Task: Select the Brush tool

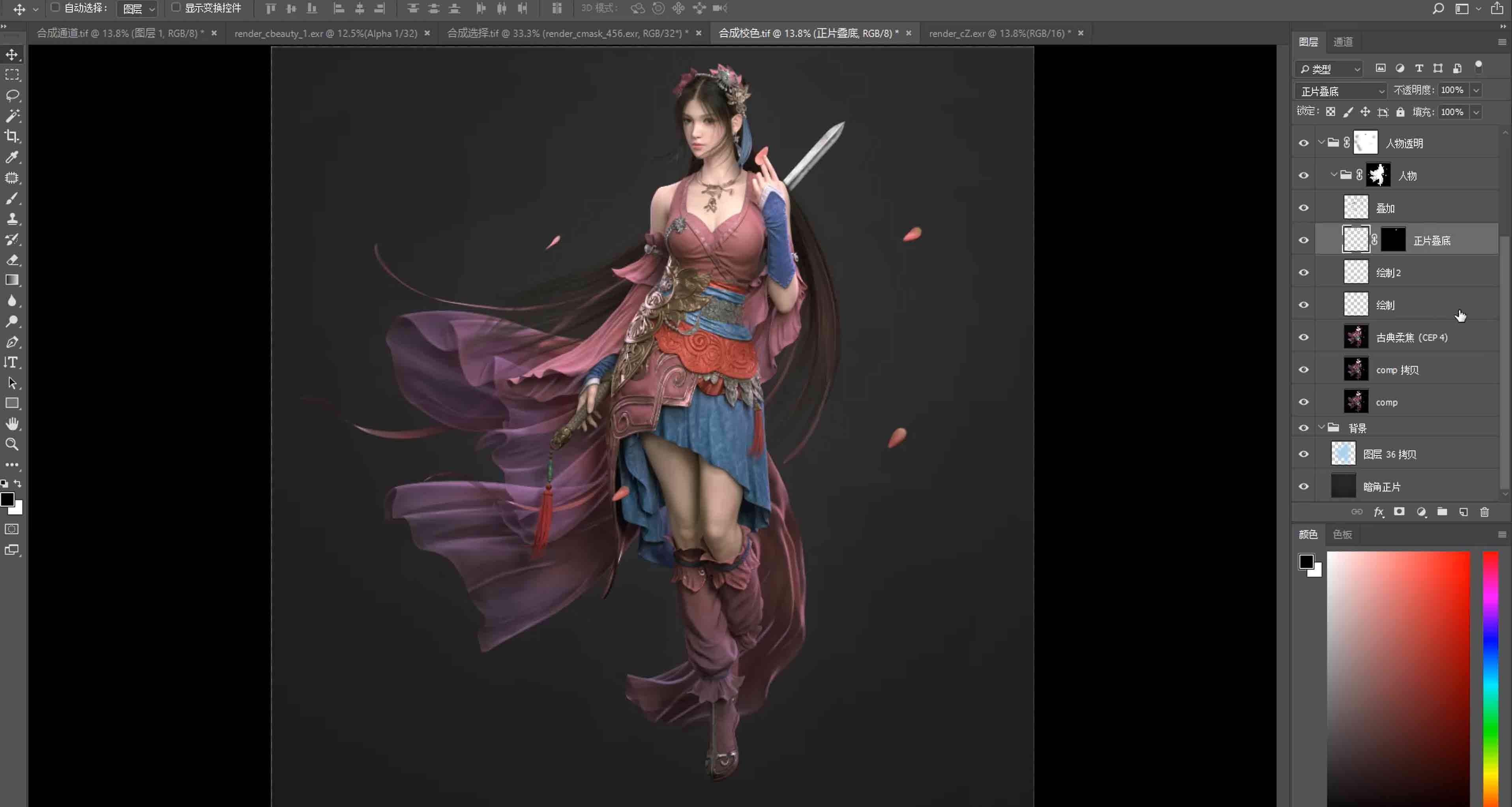Action: tap(12, 198)
